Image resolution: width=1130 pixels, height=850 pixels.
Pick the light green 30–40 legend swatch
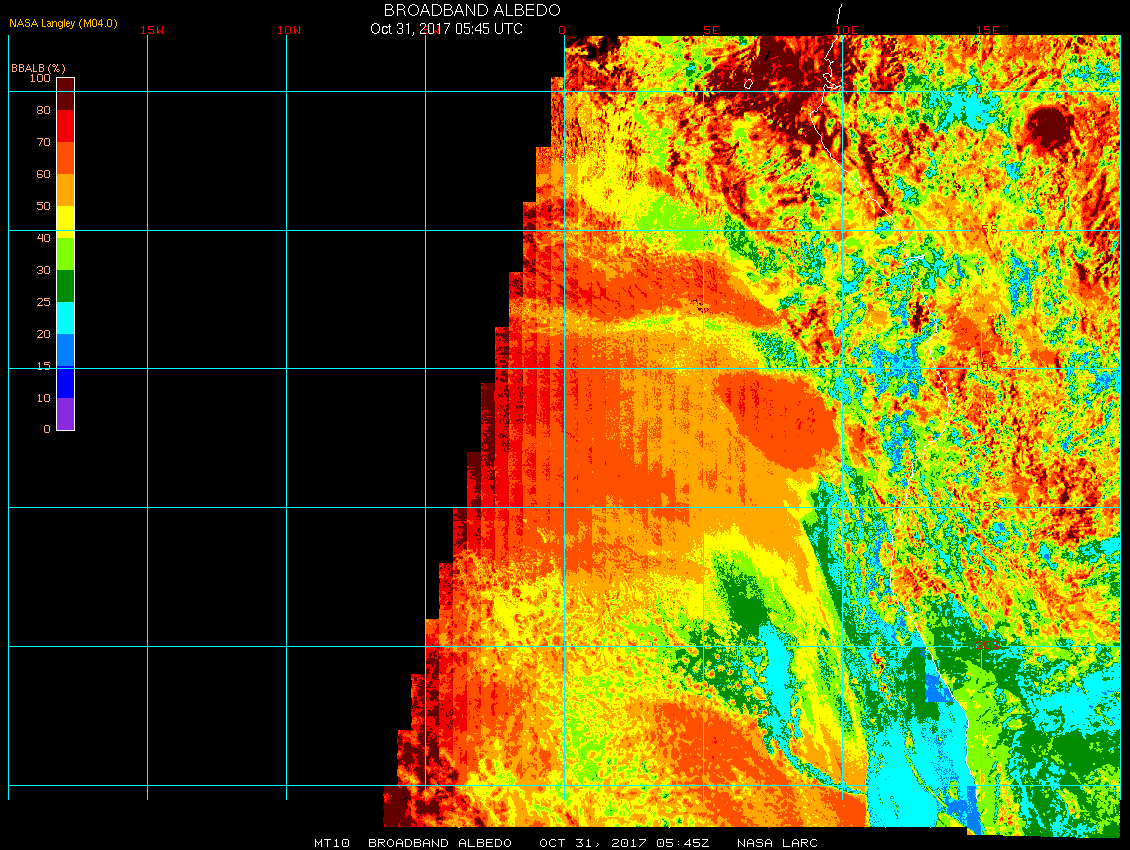click(x=65, y=253)
